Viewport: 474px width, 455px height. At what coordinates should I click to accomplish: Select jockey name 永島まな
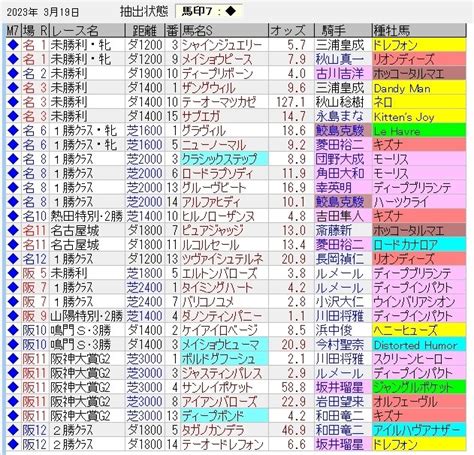340,116
